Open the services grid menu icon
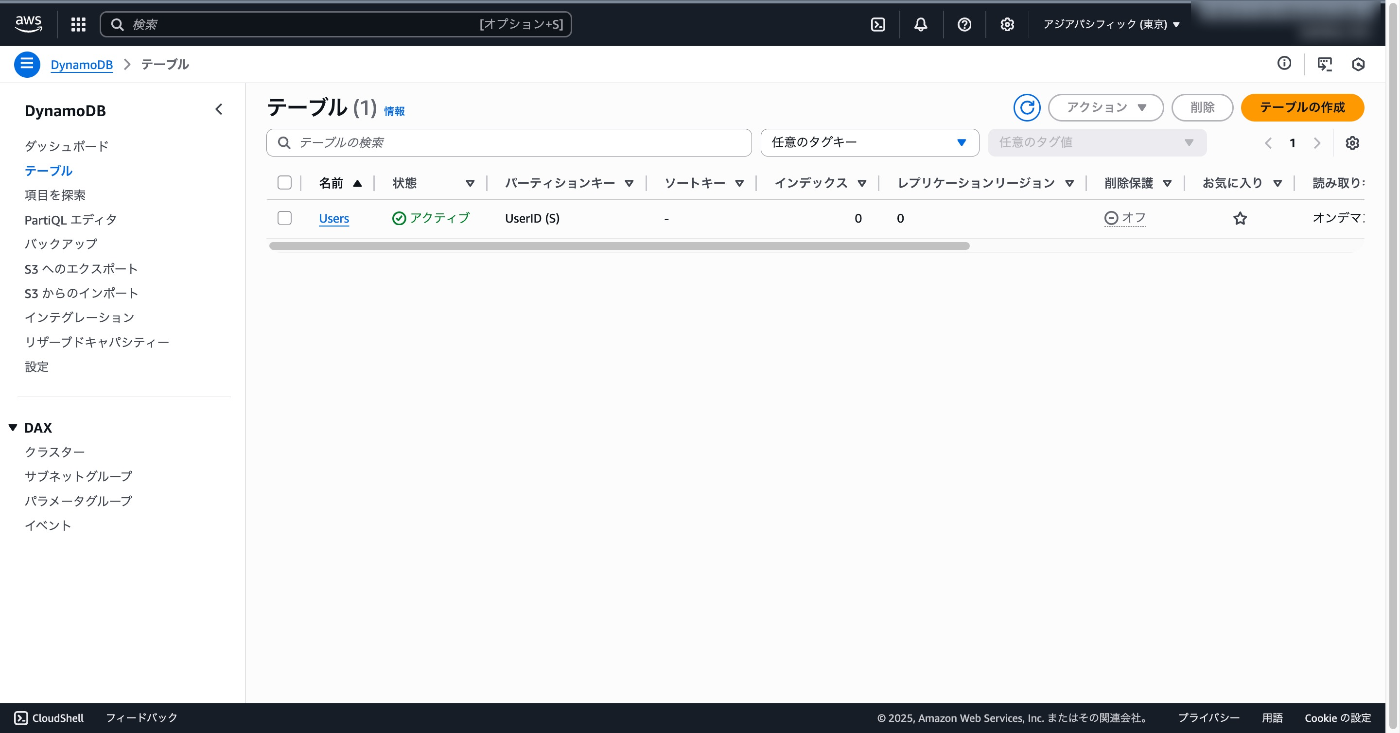Screen dimensions: 1400x733 (78, 25)
